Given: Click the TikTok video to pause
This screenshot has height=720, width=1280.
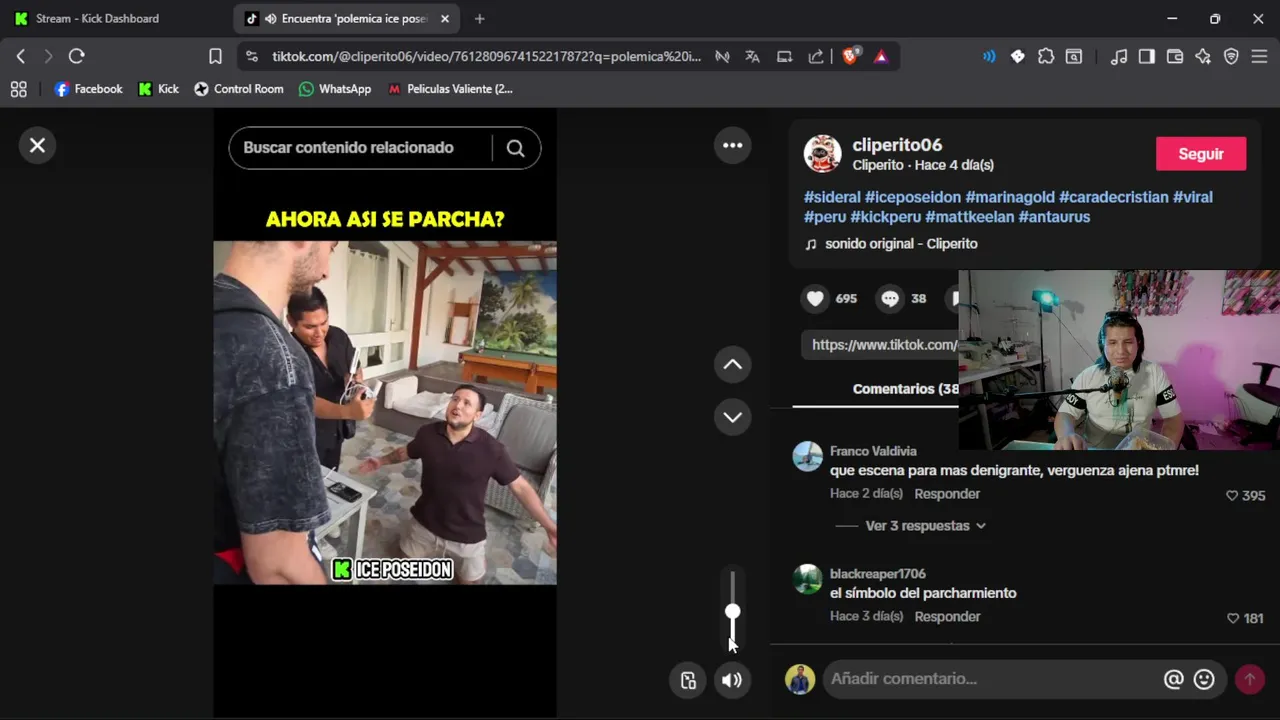Looking at the screenshot, I should 385,412.
